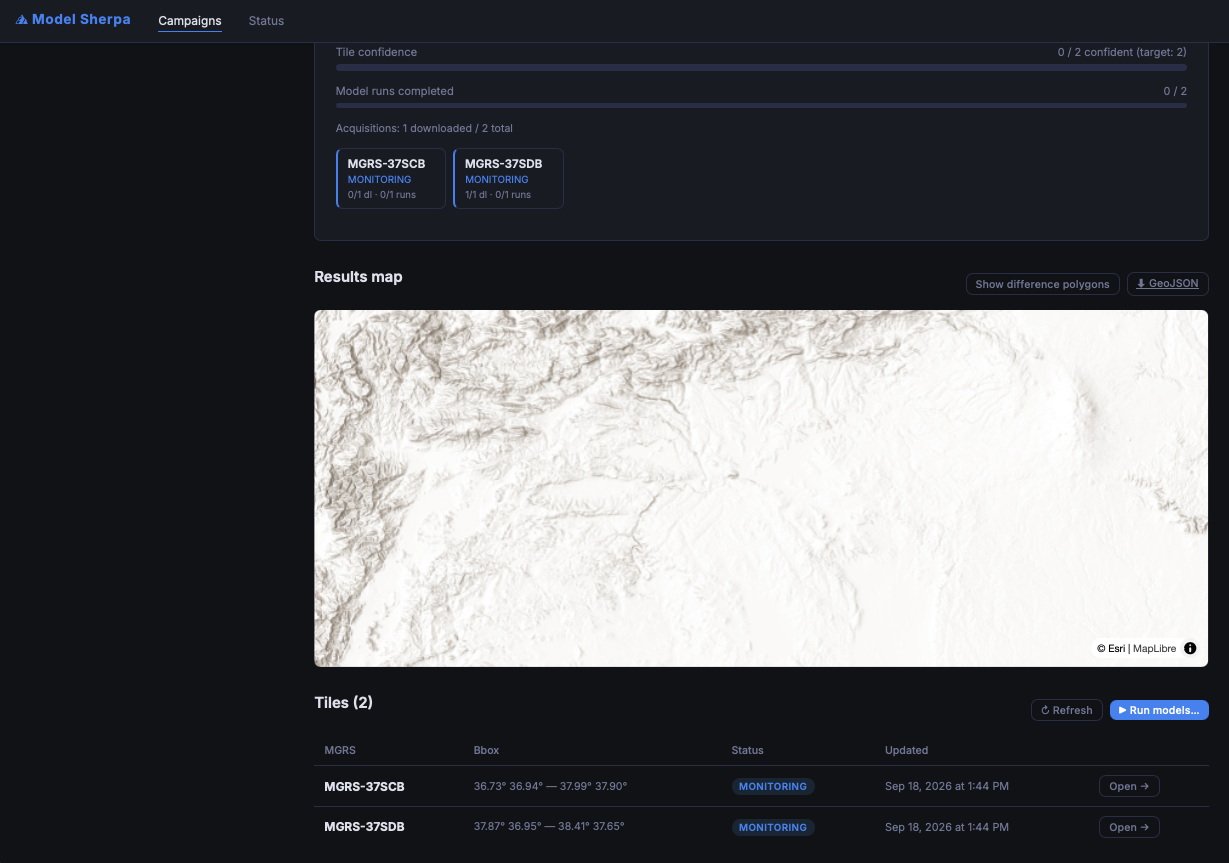
Task: Click the Model runs completed label
Action: (395, 91)
